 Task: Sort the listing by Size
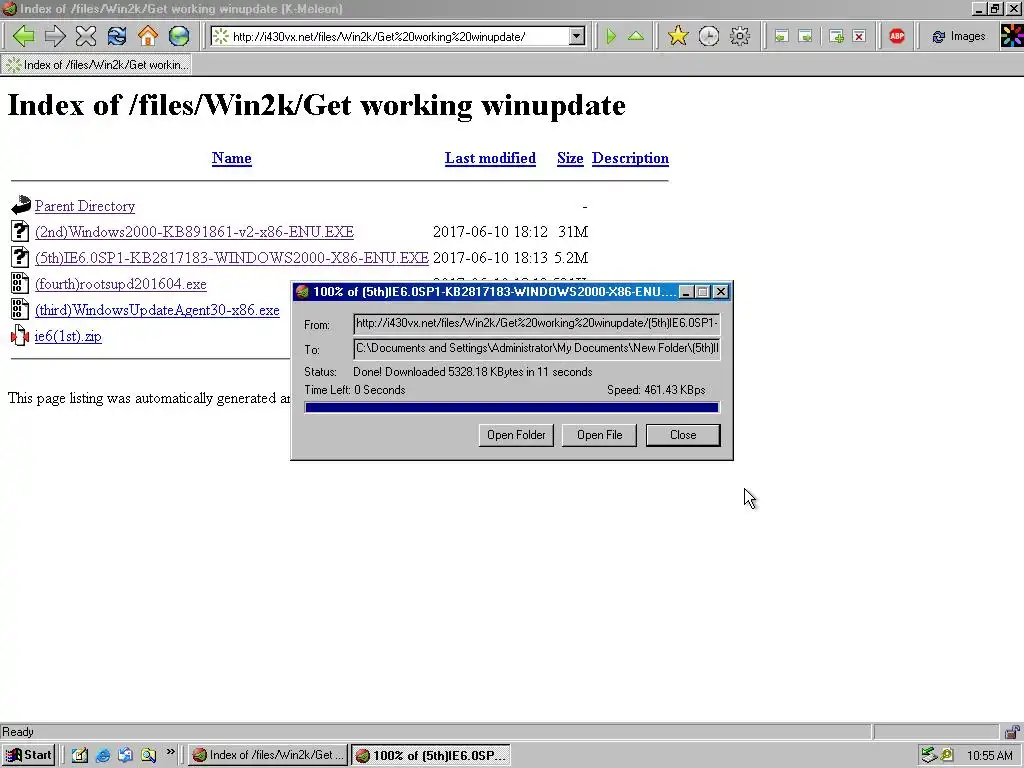pyautogui.click(x=569, y=158)
